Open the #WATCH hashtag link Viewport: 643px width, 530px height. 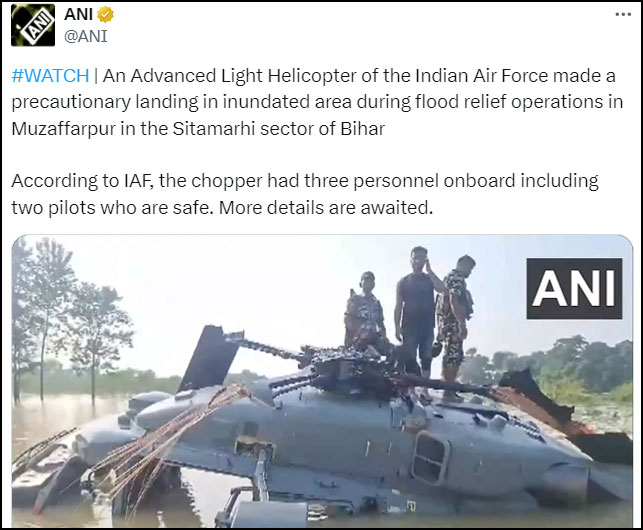tap(50, 76)
